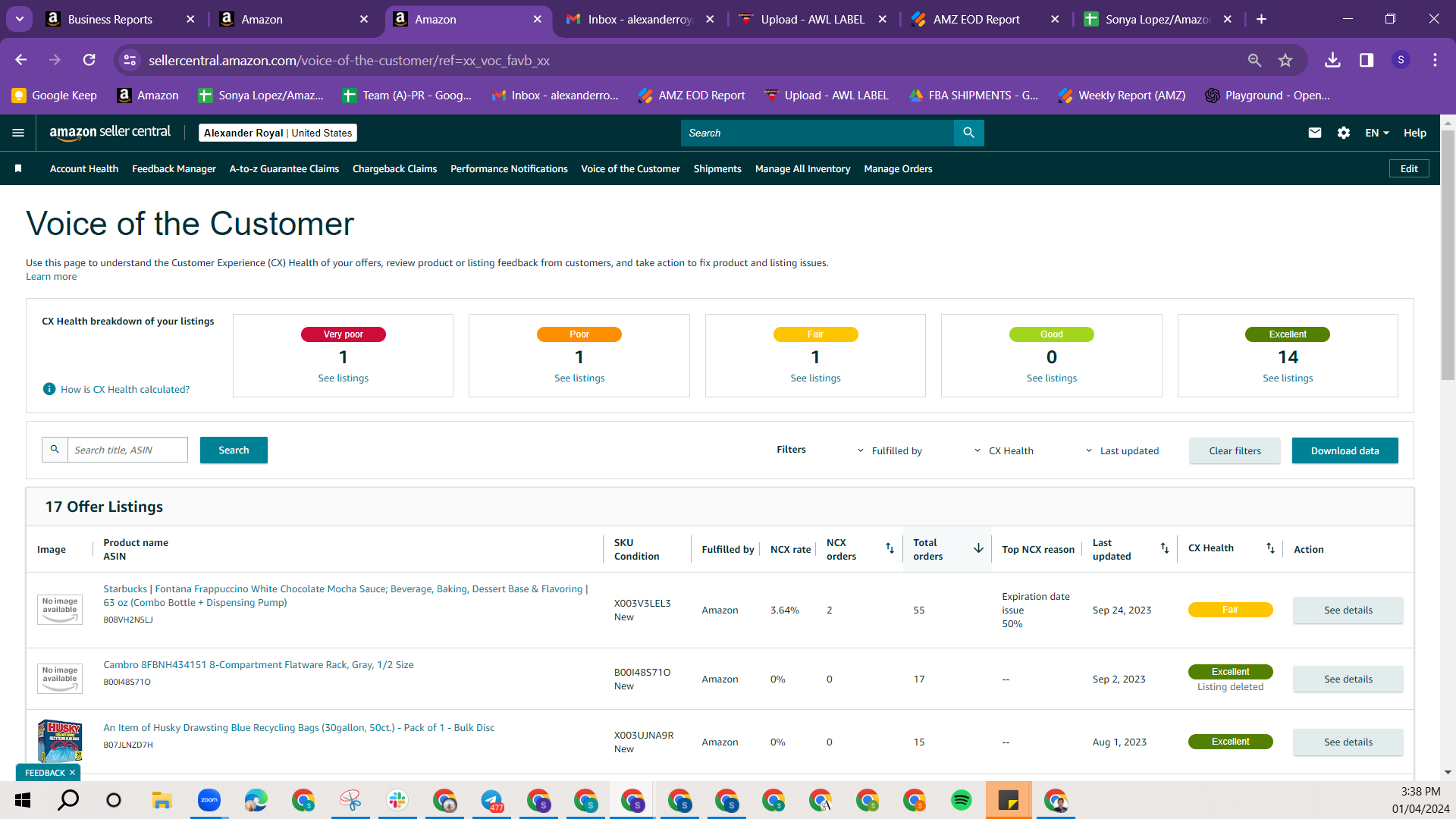The image size is (1456, 819).
Task: Click the CX Health info icon
Action: coord(49,389)
